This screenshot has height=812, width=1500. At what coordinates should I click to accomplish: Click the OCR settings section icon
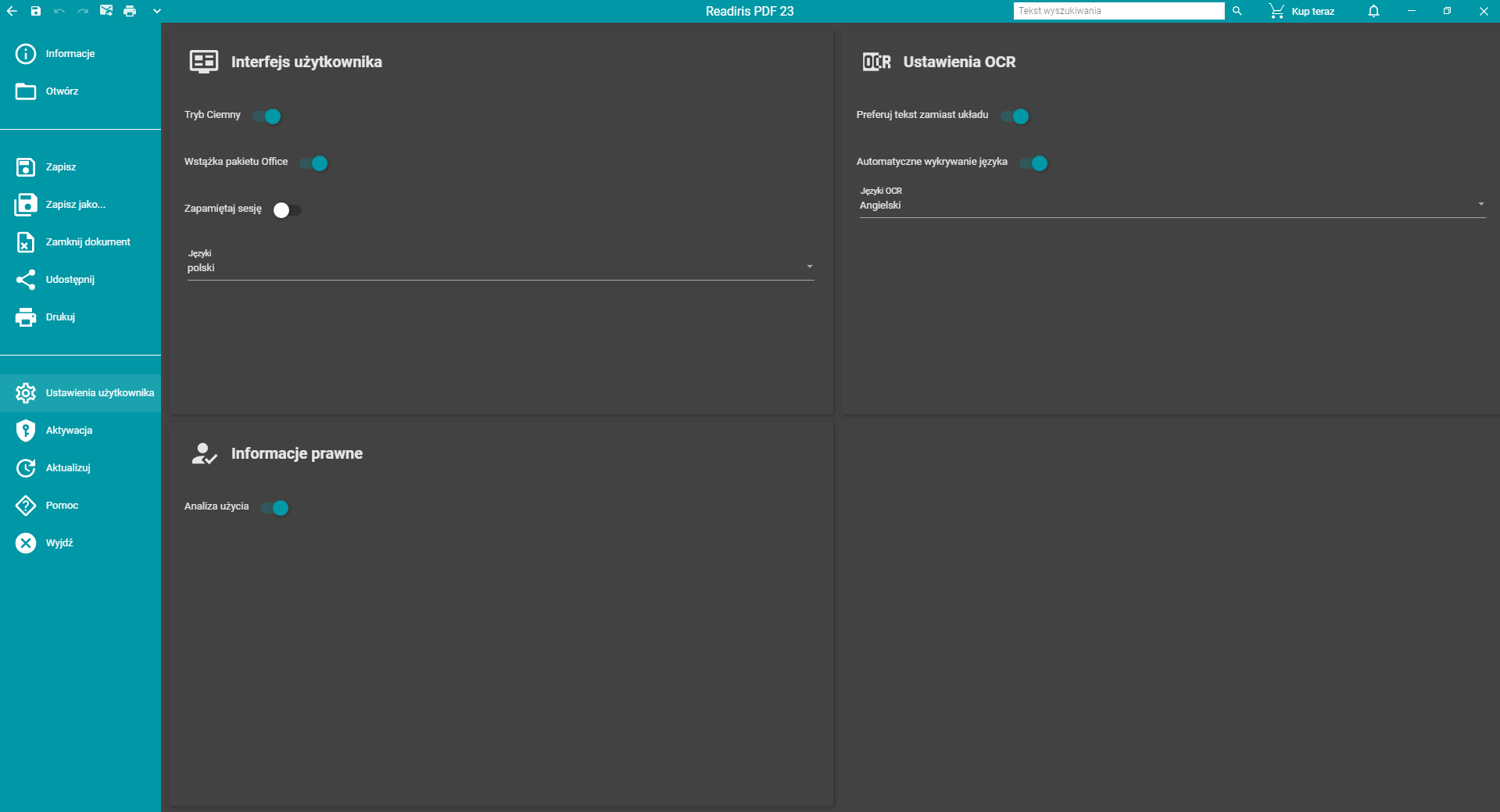[x=876, y=62]
